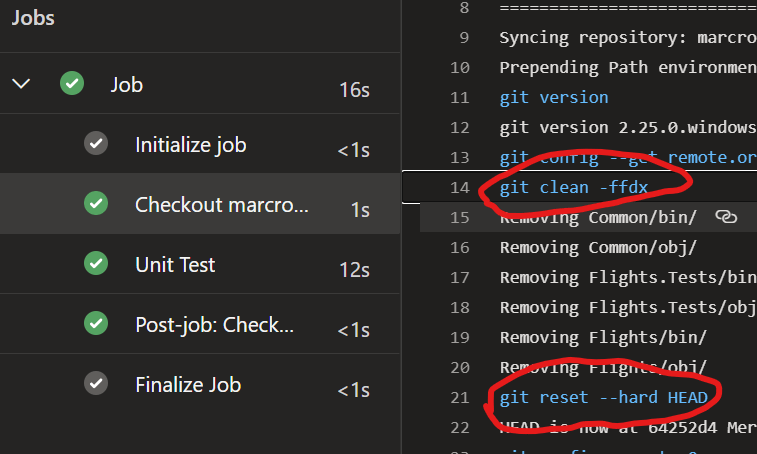Select the Checkout marcro... step
The image size is (757, 454).
click(x=222, y=205)
